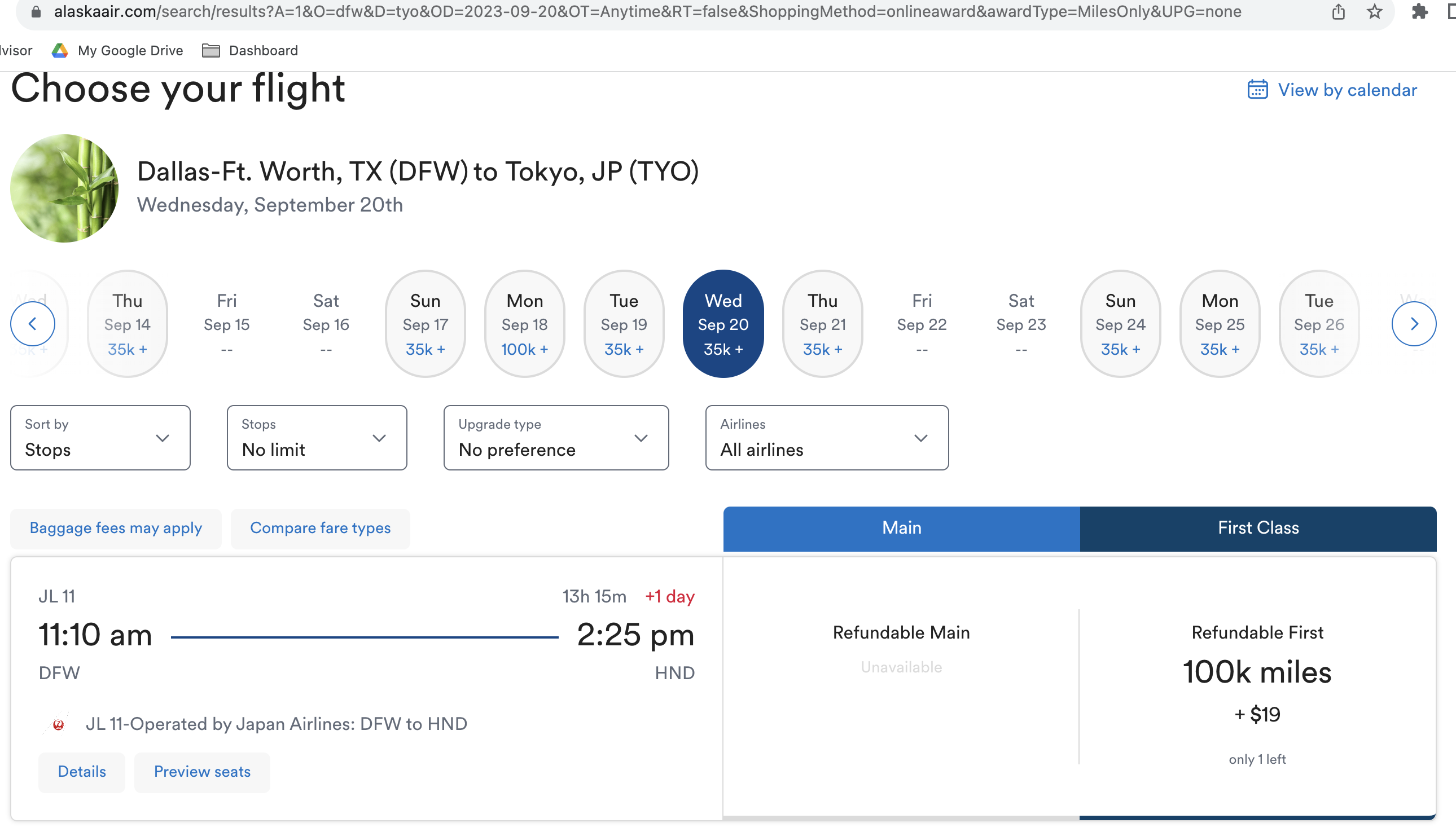Viewport: 1456px width, 836px height.
Task: Click Preview seats for JL 11
Action: tap(202, 772)
